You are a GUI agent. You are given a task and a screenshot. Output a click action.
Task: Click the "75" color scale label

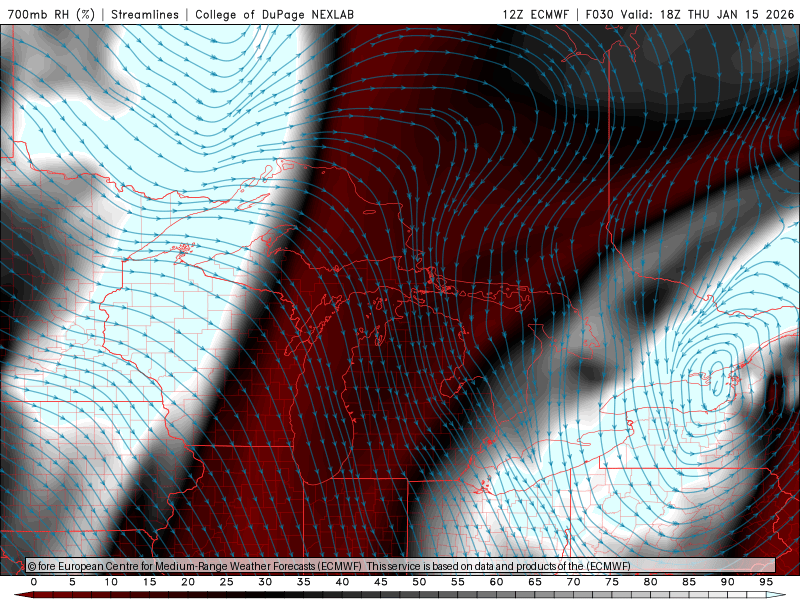612,582
